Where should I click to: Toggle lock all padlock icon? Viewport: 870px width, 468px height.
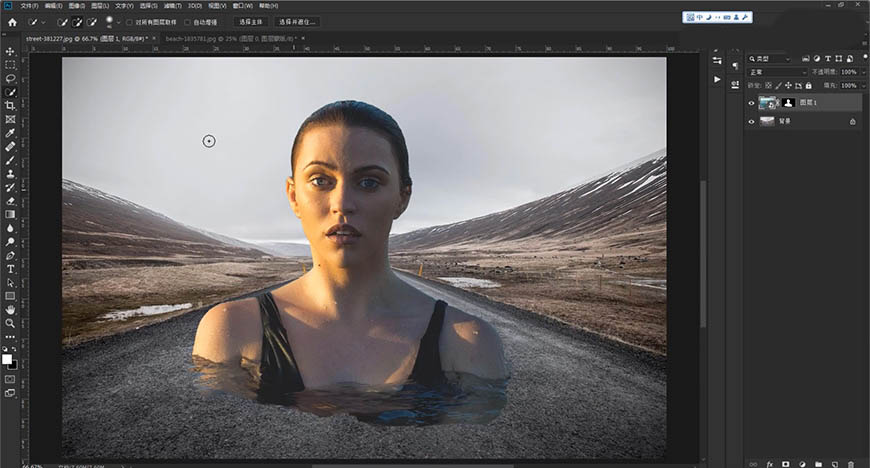pos(808,85)
